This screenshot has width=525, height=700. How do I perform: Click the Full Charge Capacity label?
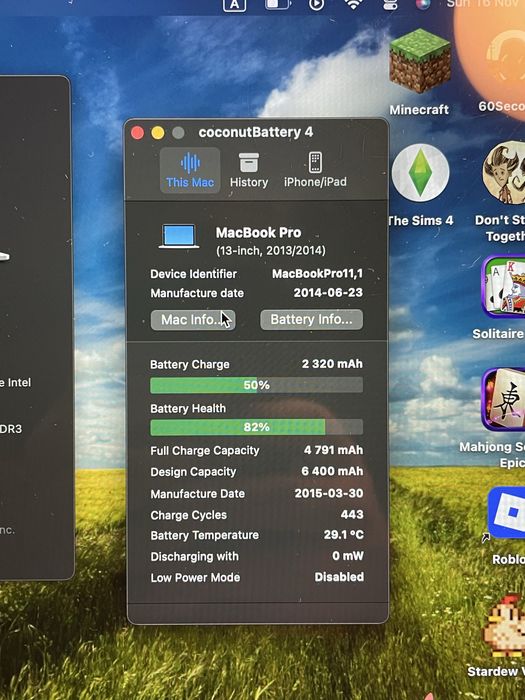[x=204, y=450]
